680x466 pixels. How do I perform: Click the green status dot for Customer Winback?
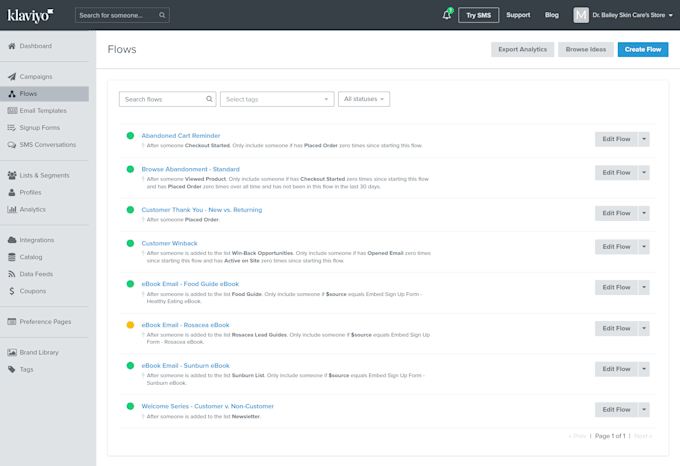[130, 243]
